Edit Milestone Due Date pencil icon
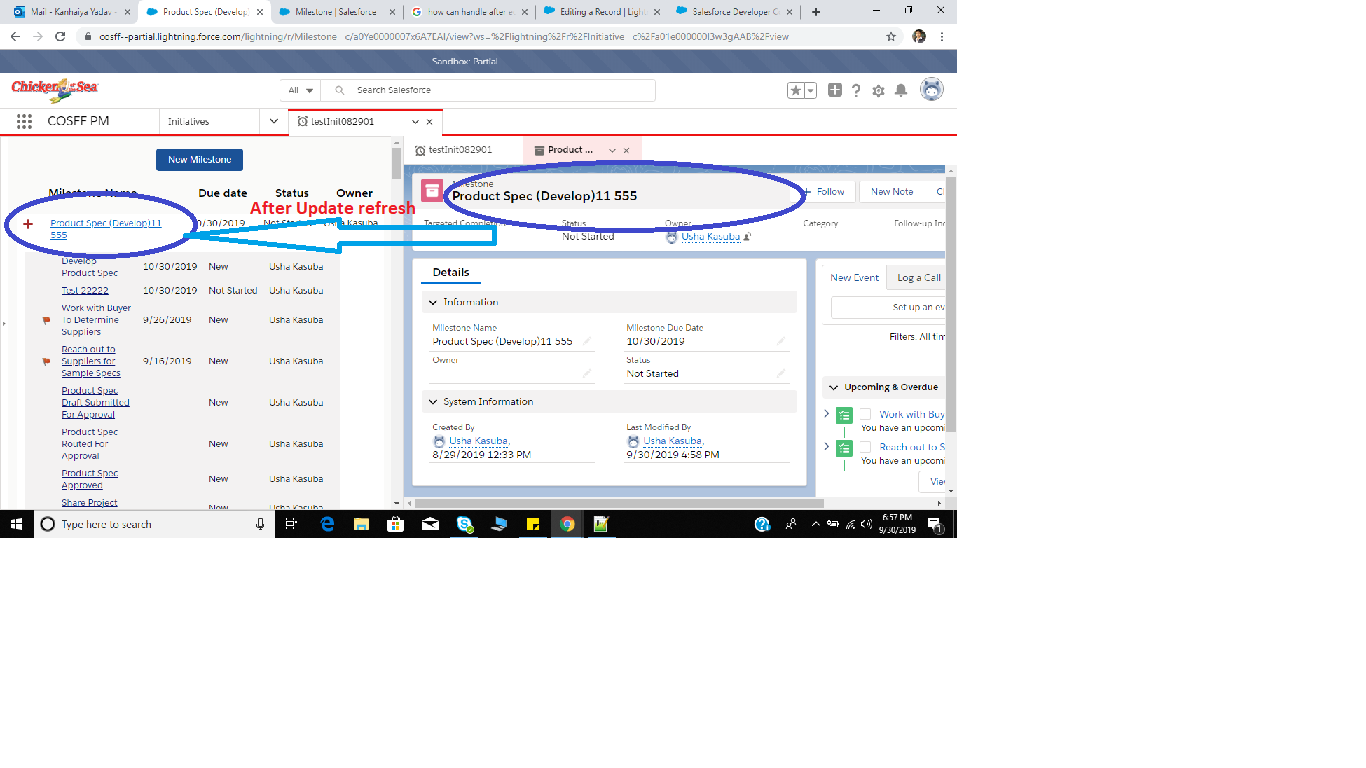The width and height of the screenshot is (1366, 768). [x=782, y=341]
